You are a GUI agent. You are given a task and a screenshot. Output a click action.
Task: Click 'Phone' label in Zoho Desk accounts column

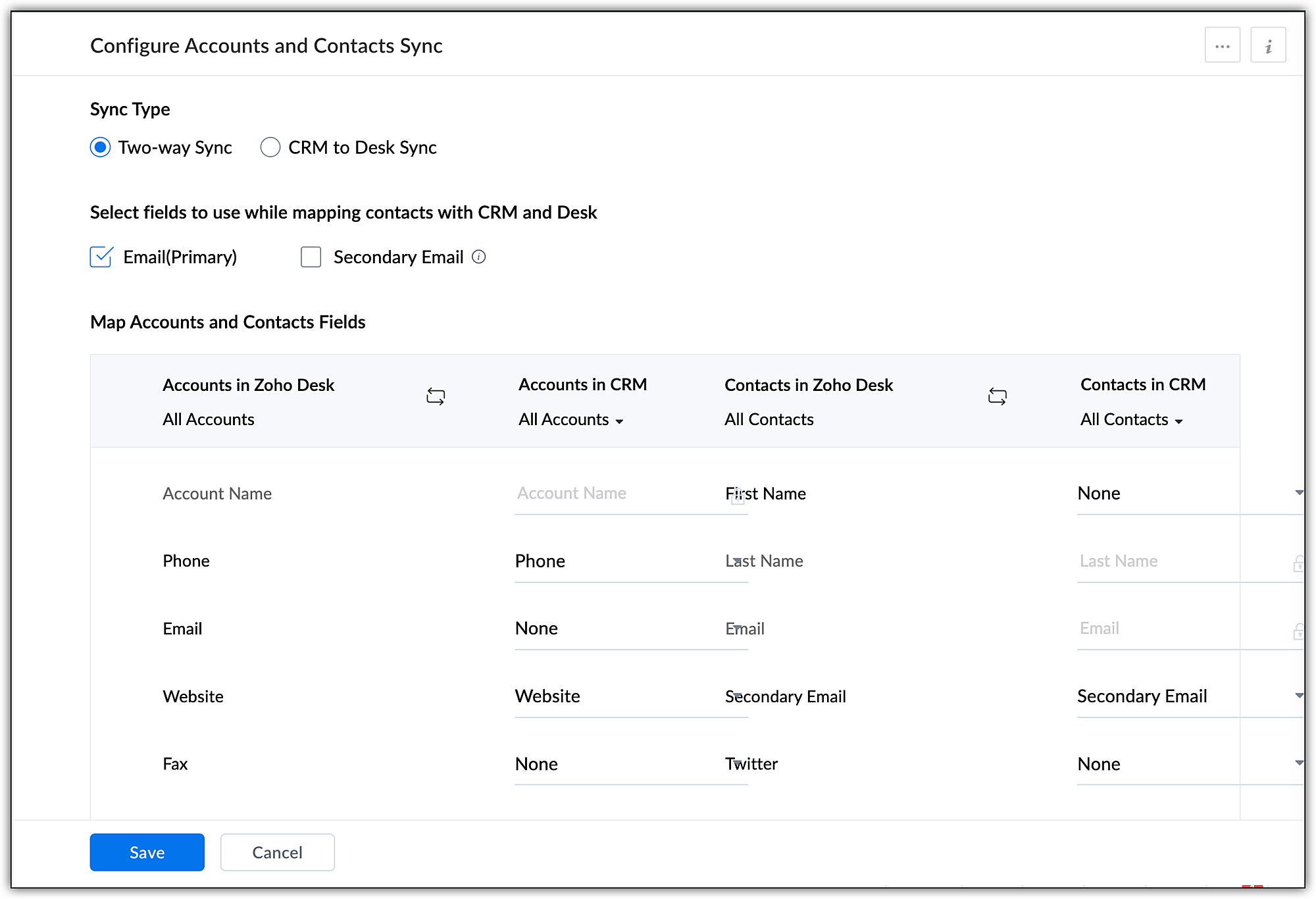[186, 561]
